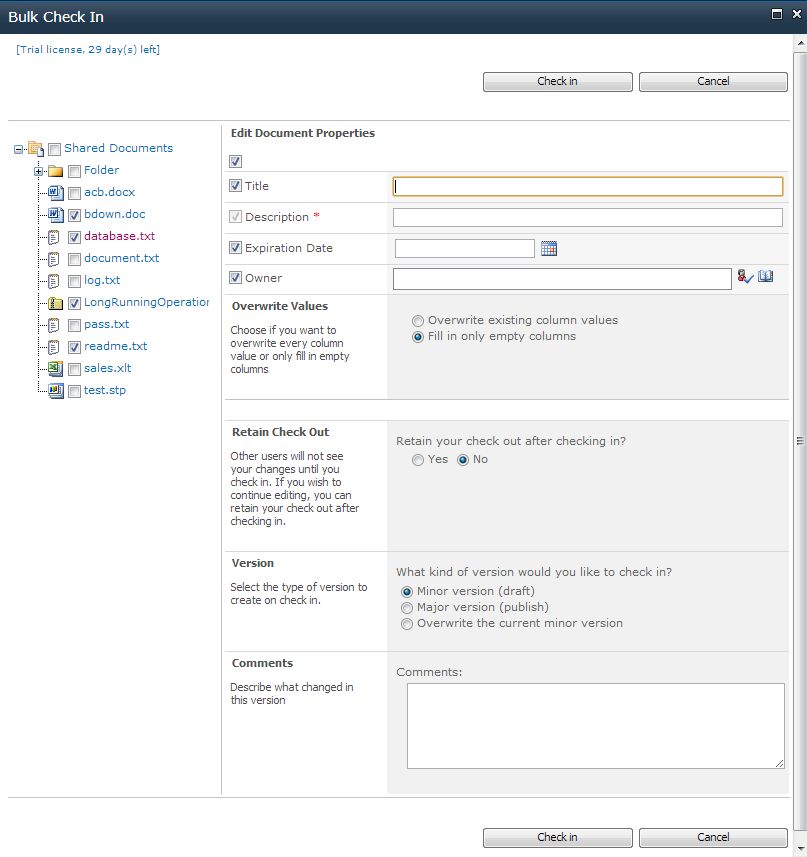The image size is (807, 857).
Task: Uncheck the database.txt checkbox
Action: [x=74, y=237]
